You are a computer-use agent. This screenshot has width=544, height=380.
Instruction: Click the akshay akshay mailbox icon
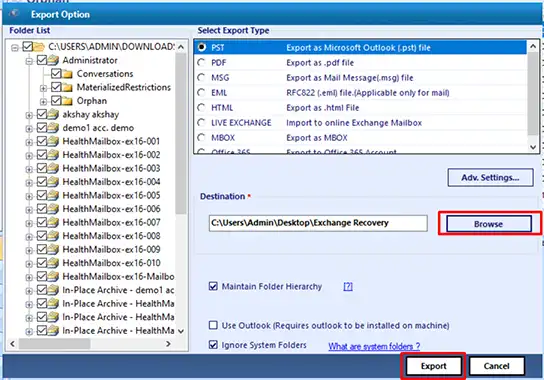tap(53, 115)
